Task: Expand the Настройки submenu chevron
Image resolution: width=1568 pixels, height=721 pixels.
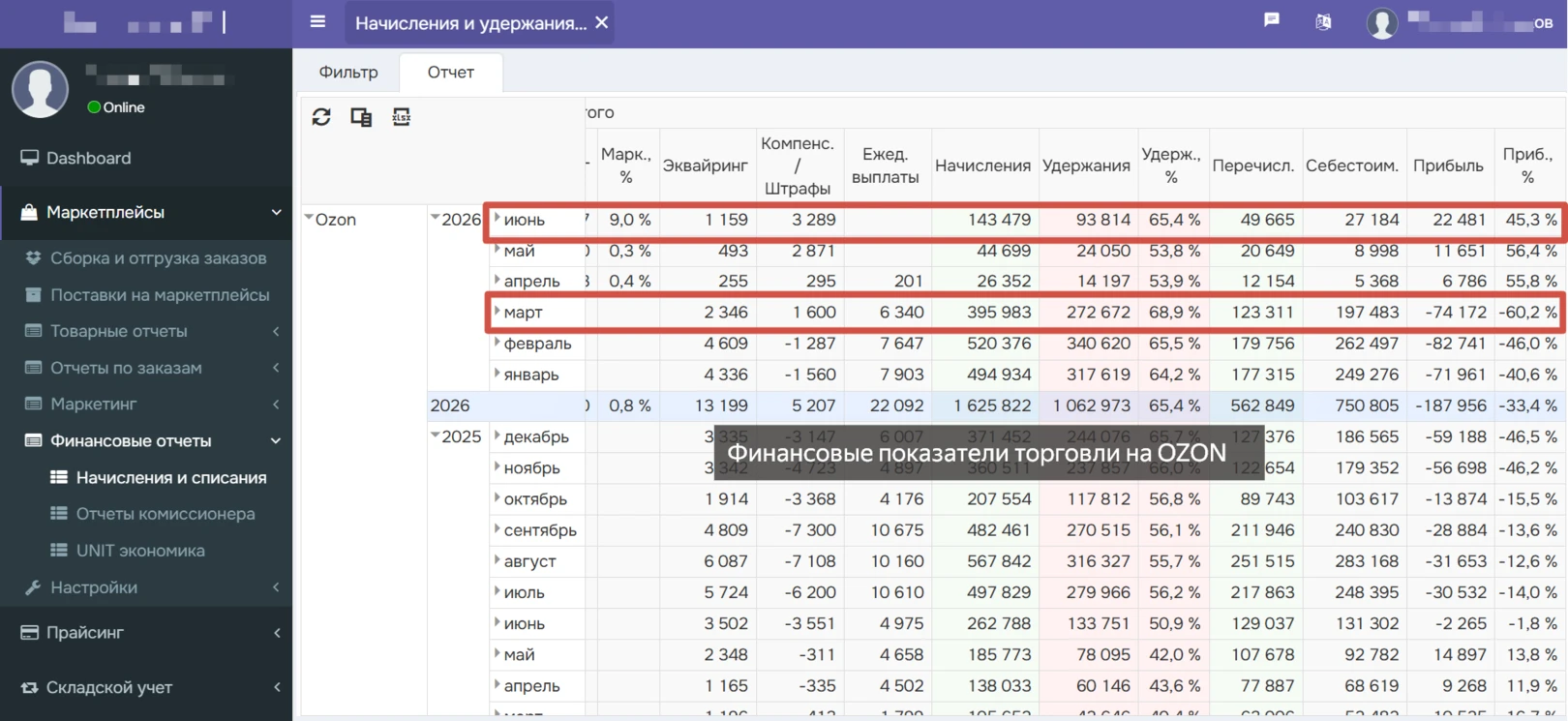Action: tap(276, 587)
